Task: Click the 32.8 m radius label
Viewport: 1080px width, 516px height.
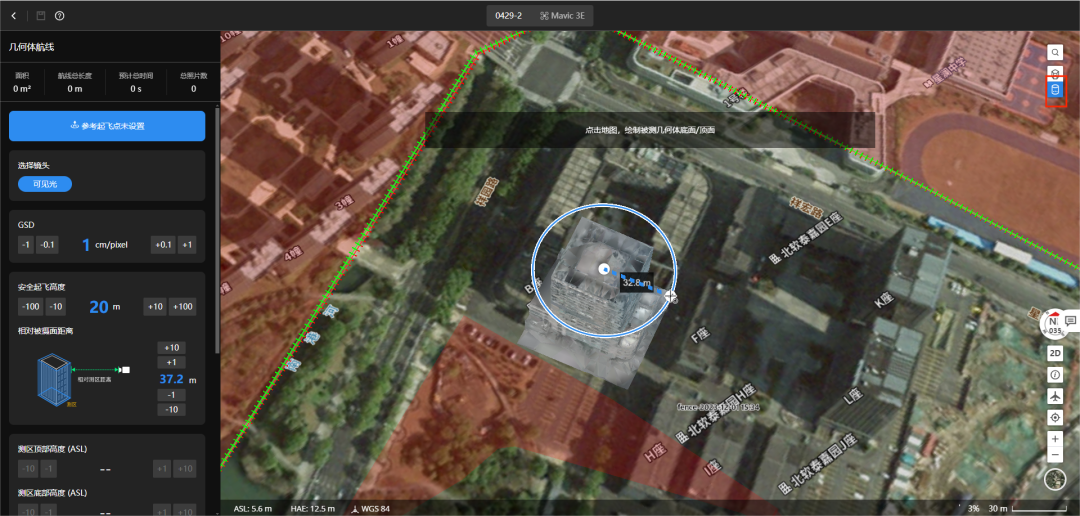Action: 636,282
